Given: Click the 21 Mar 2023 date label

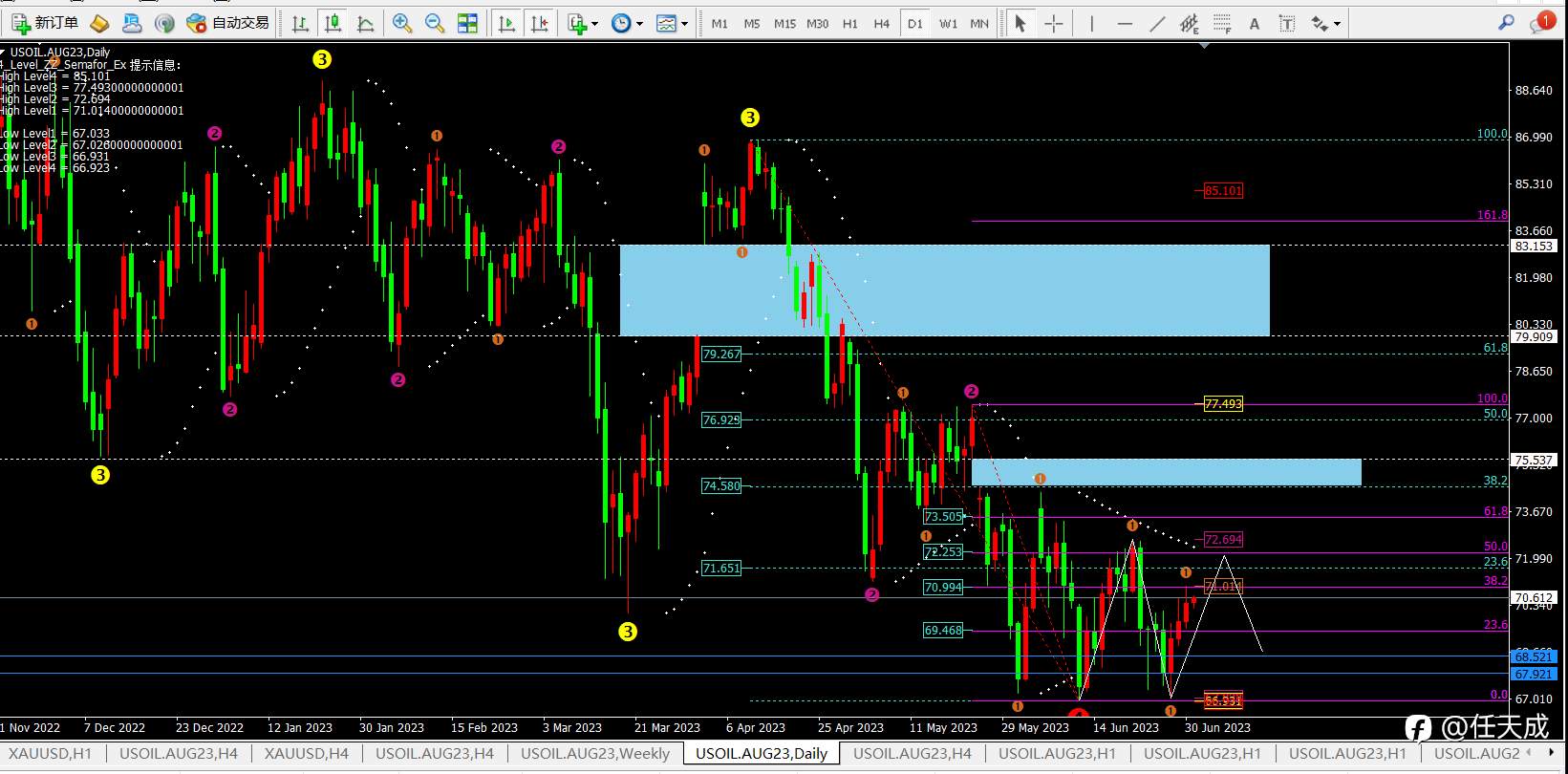Looking at the screenshot, I should point(667,727).
